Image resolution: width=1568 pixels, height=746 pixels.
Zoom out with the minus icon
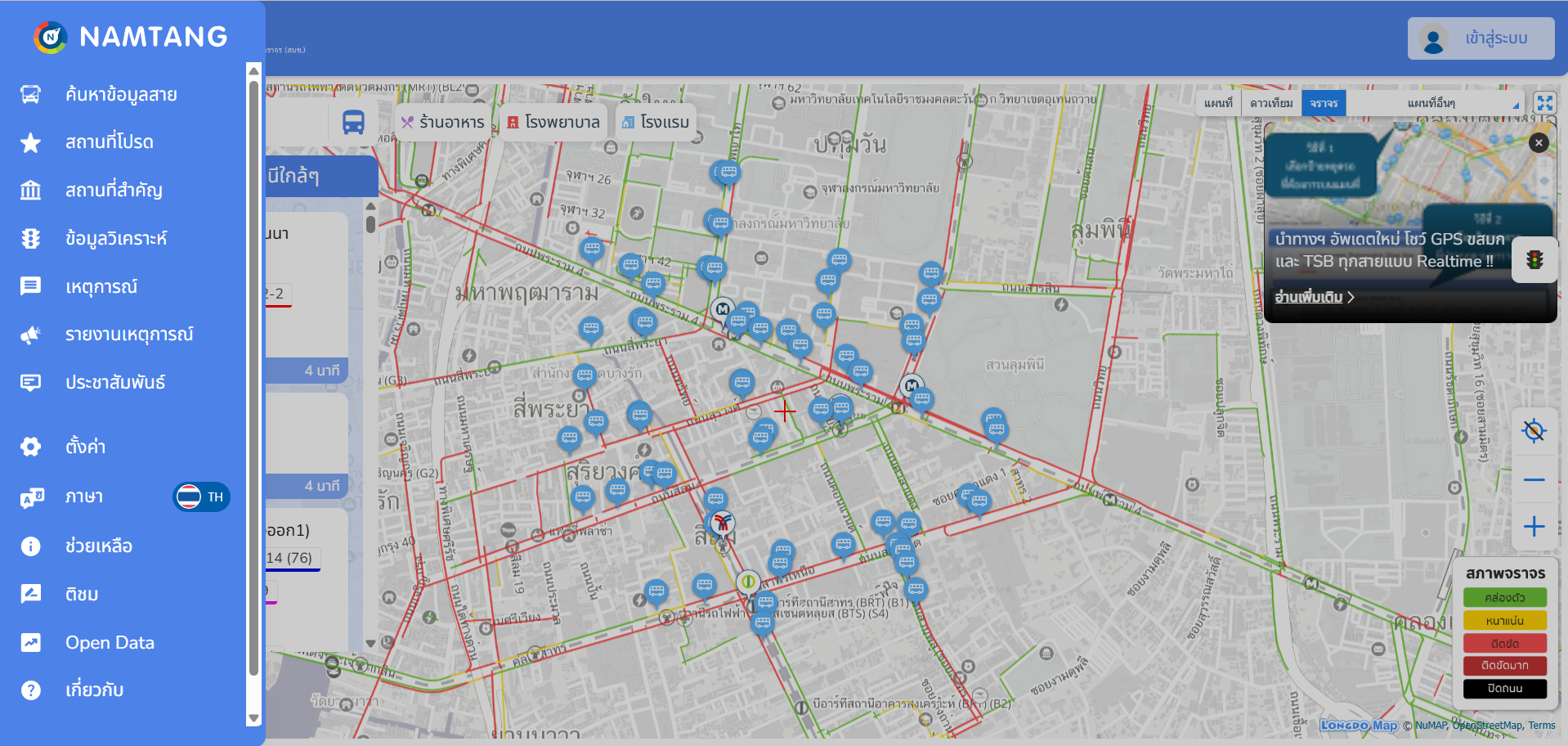point(1534,479)
